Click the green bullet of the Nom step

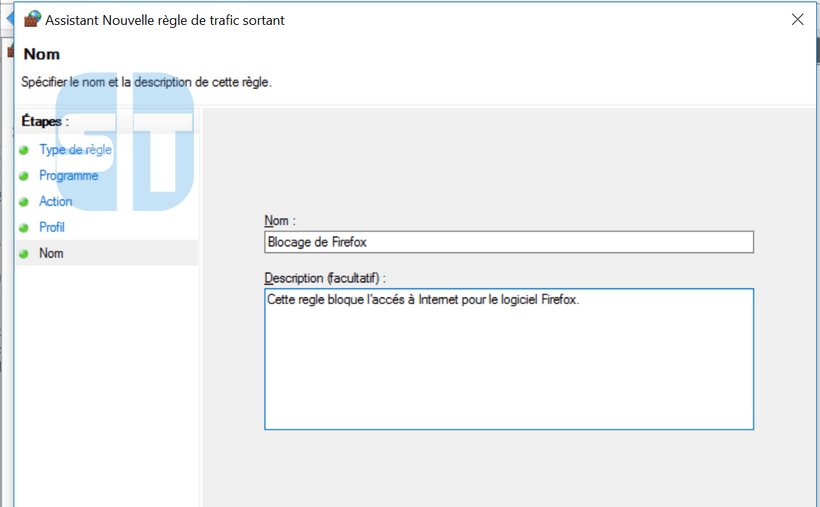click(24, 254)
